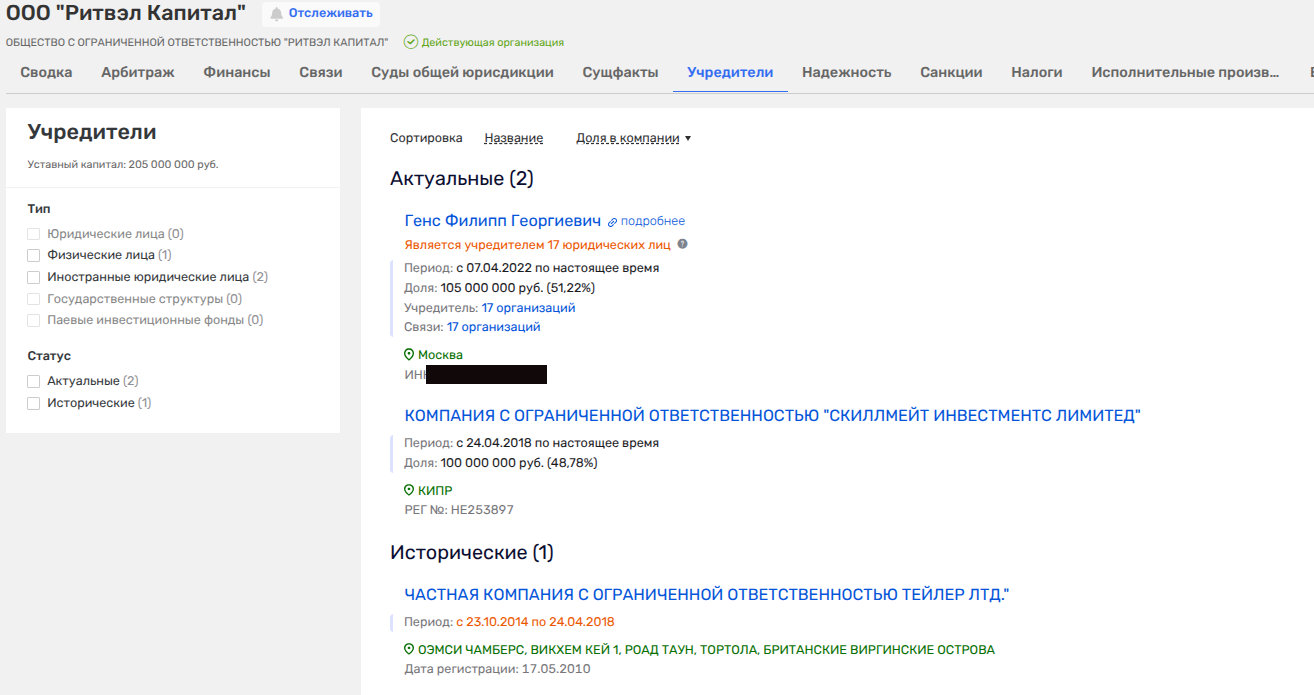
Task: Click the green checkmark status icon
Action: (x=410, y=43)
